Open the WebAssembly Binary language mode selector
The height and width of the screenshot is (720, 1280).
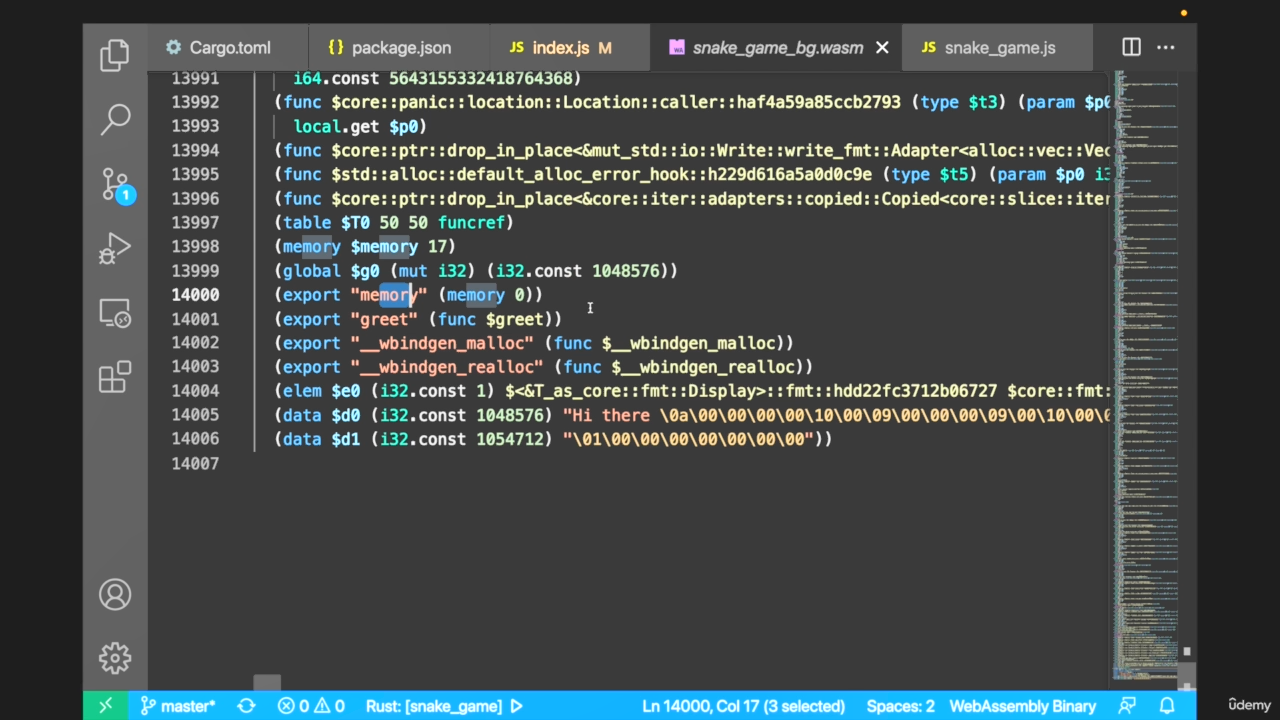click(1022, 706)
